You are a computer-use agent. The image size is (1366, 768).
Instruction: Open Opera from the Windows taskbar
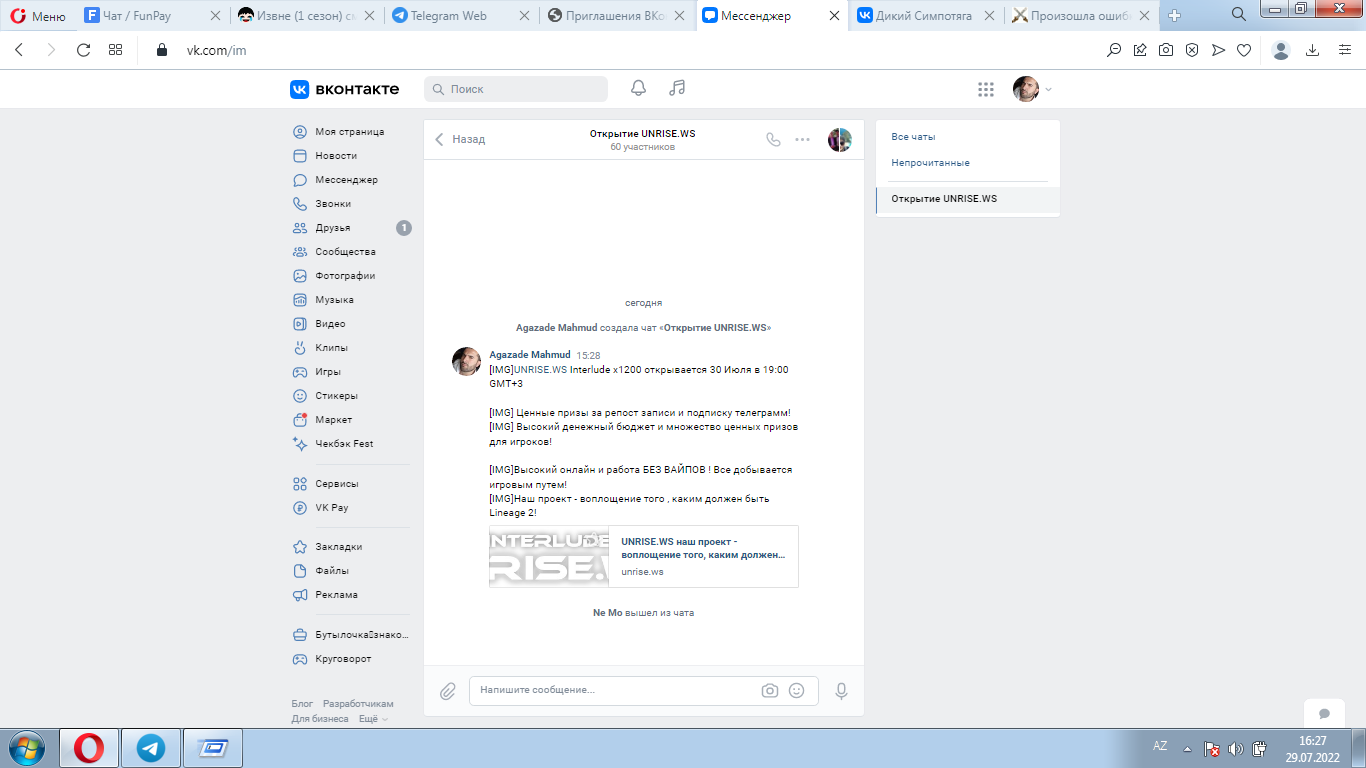pos(89,748)
